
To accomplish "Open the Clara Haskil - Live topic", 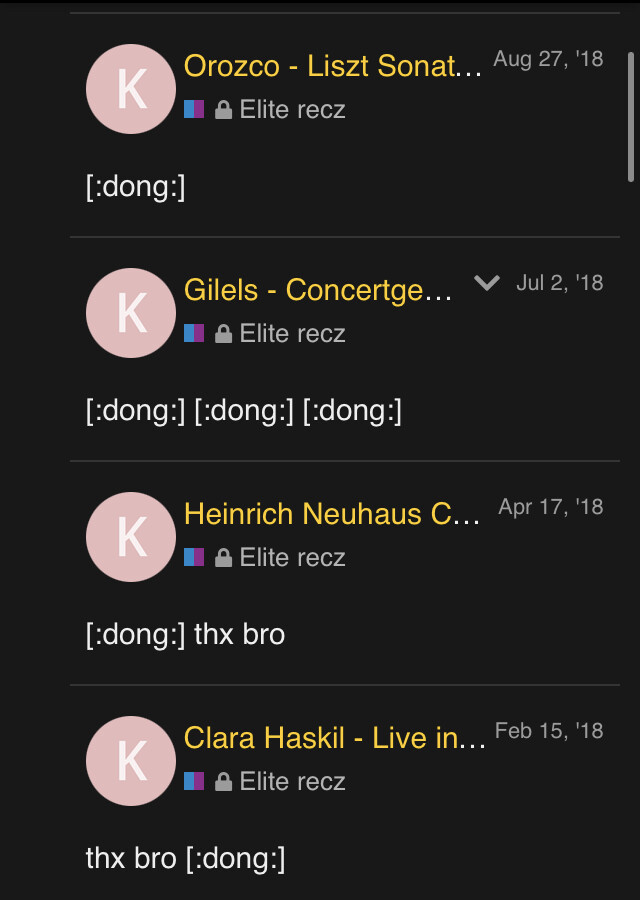I will click(x=335, y=738).
